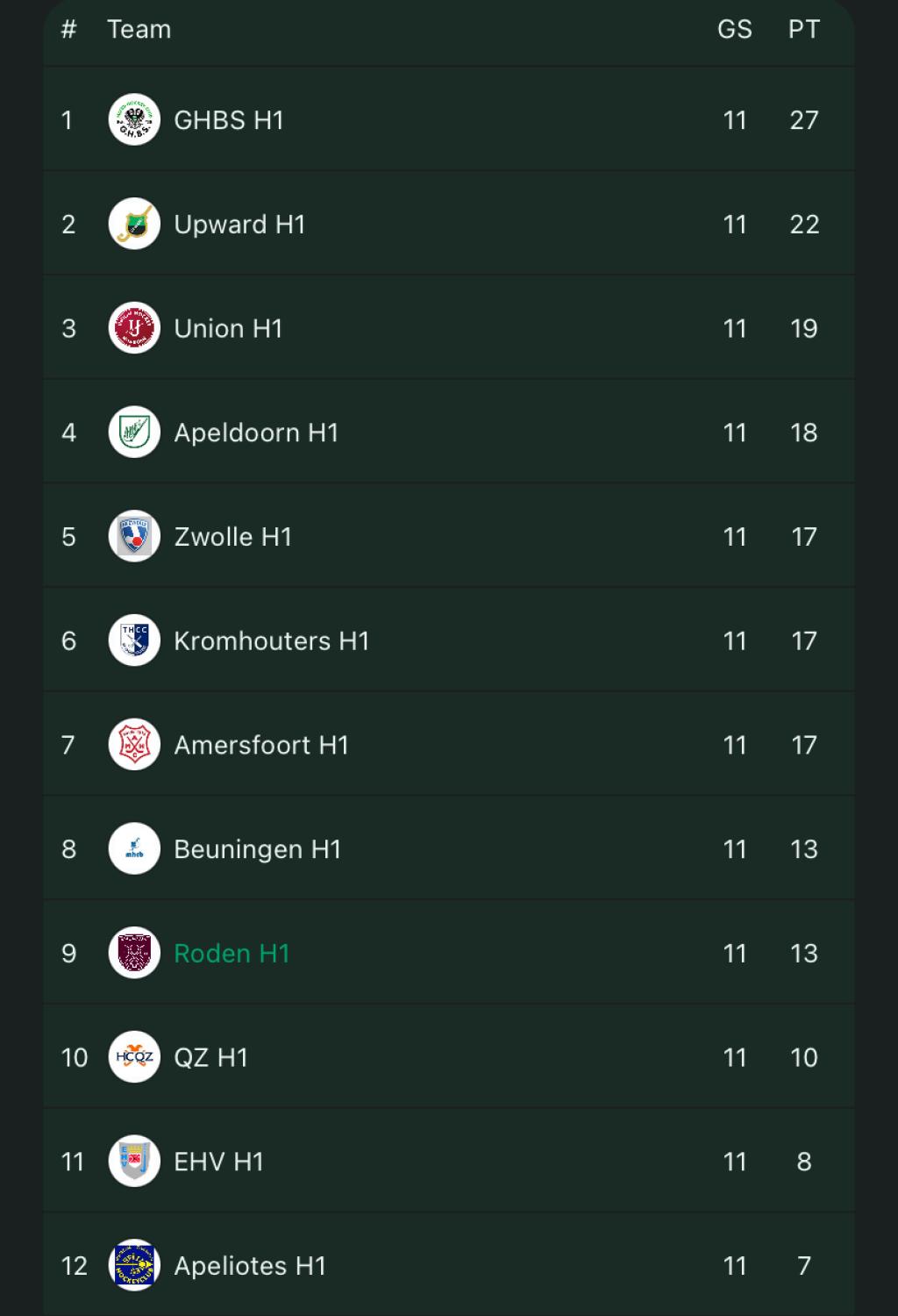This screenshot has height=1316, width=898.
Task: Select the Union H1 club crest
Action: click(134, 328)
